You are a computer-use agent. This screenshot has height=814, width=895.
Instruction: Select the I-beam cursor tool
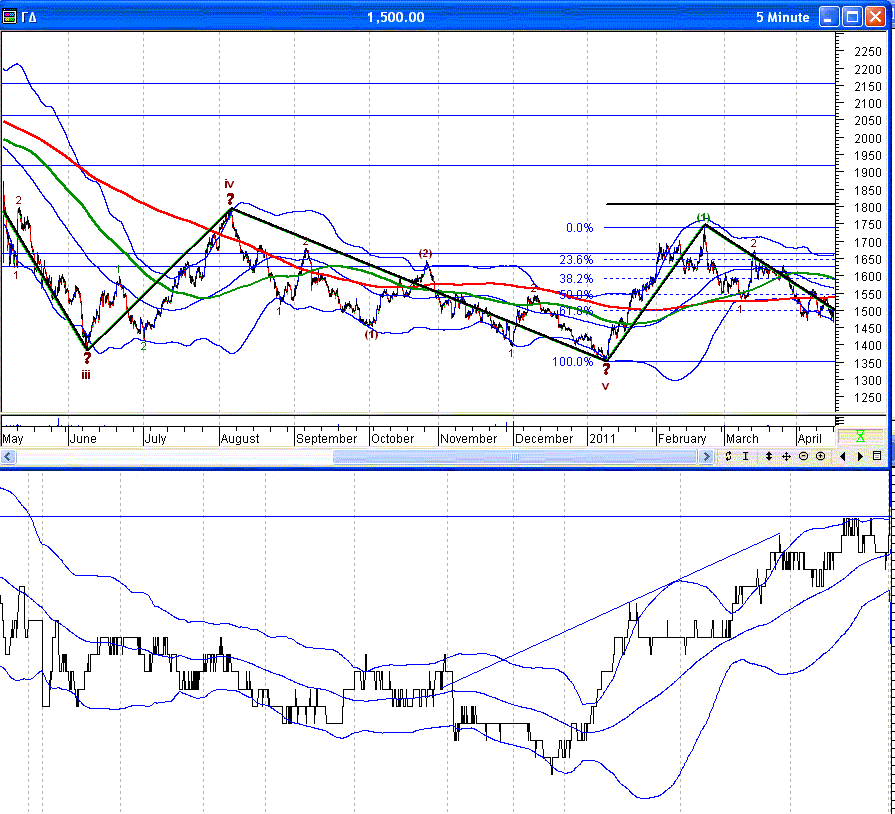click(x=745, y=456)
